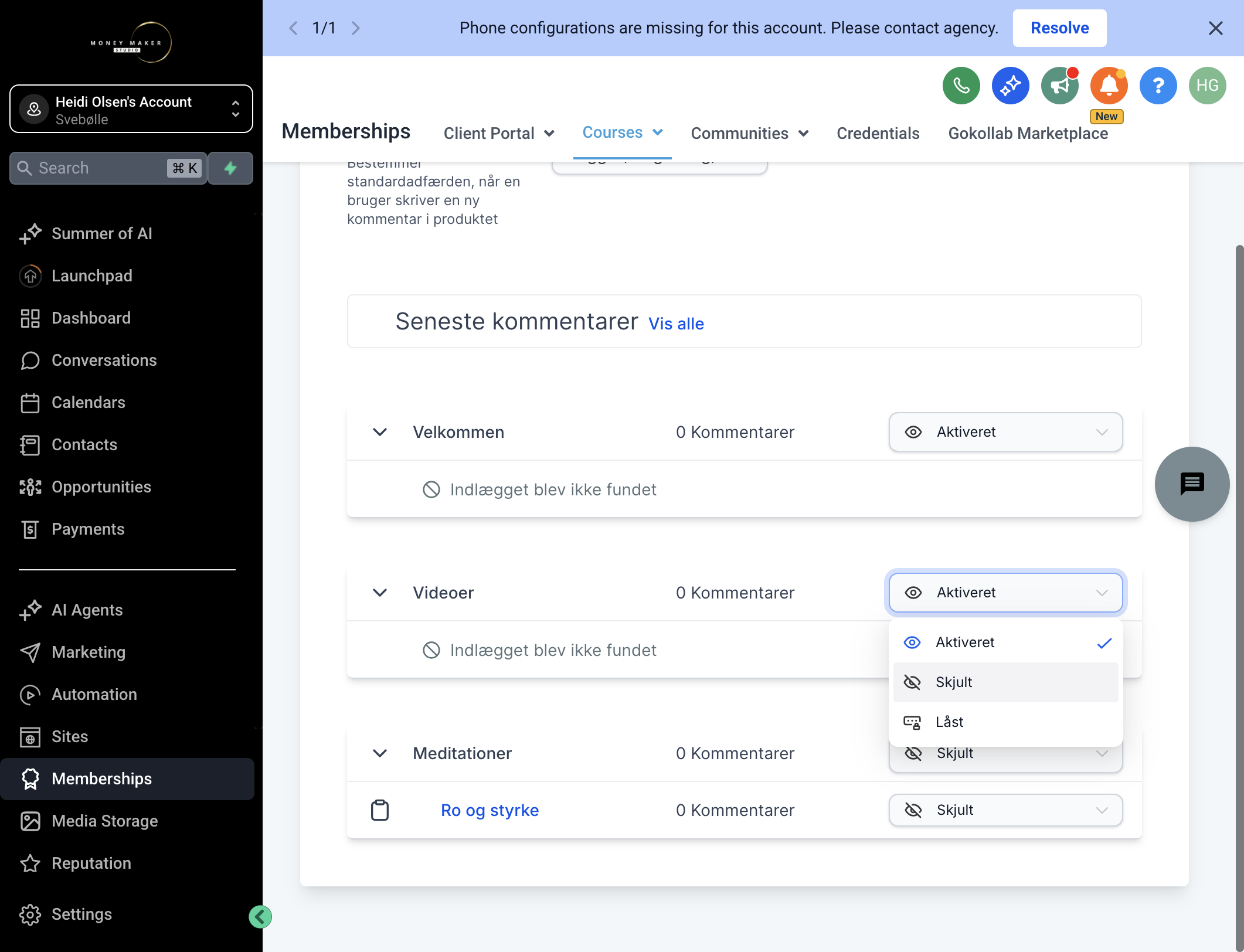
Task: Open the Courses tab menu
Action: (x=623, y=132)
